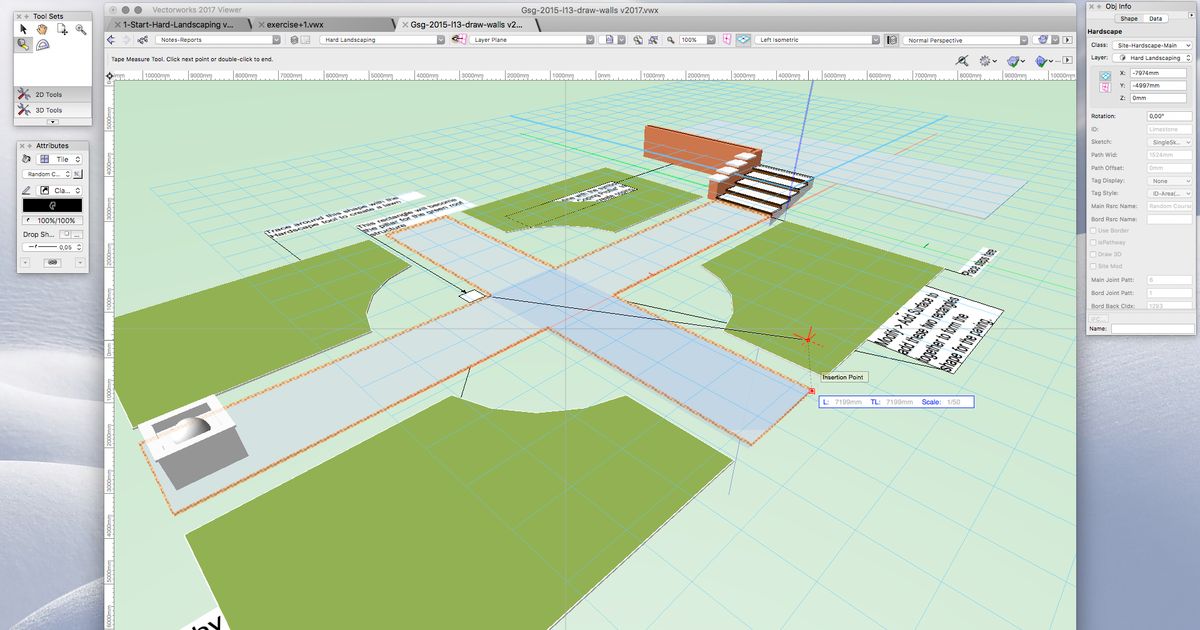Toggle the Draw 3D checkbox
This screenshot has height=630, width=1200.
click(1094, 254)
